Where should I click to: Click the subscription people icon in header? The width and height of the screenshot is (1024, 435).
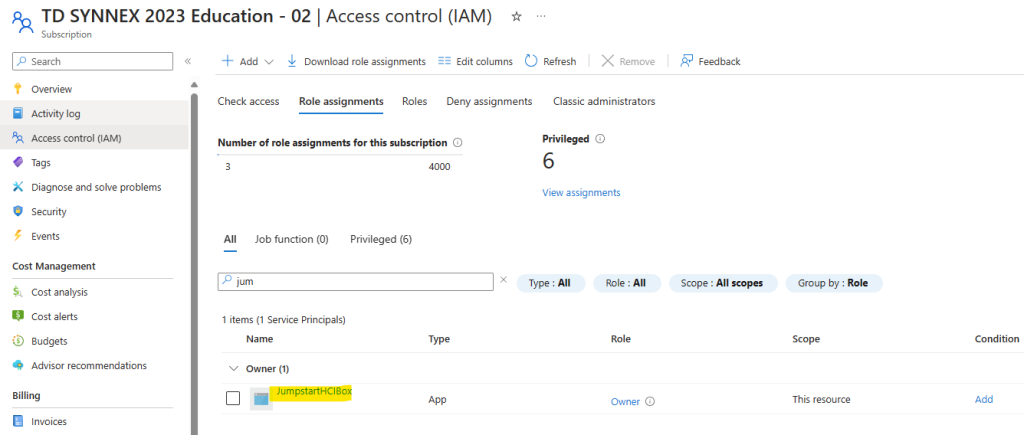(22, 22)
